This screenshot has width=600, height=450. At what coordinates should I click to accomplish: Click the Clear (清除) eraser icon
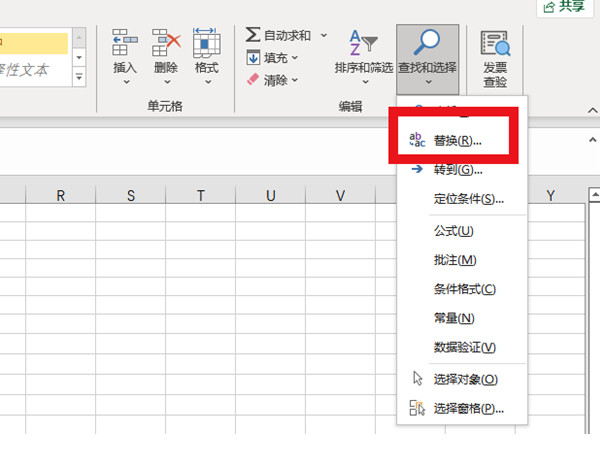coord(253,81)
